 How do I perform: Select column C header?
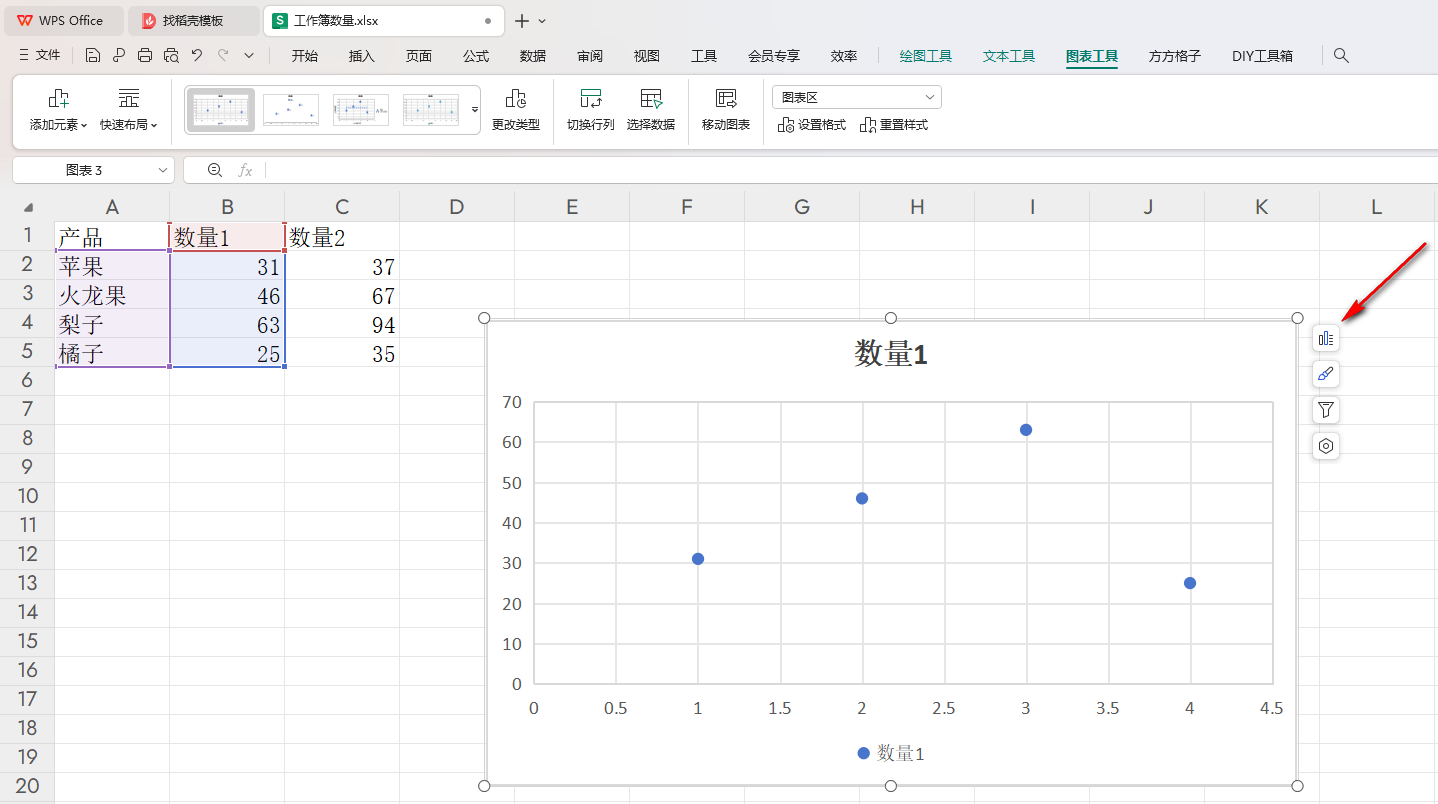coord(342,207)
